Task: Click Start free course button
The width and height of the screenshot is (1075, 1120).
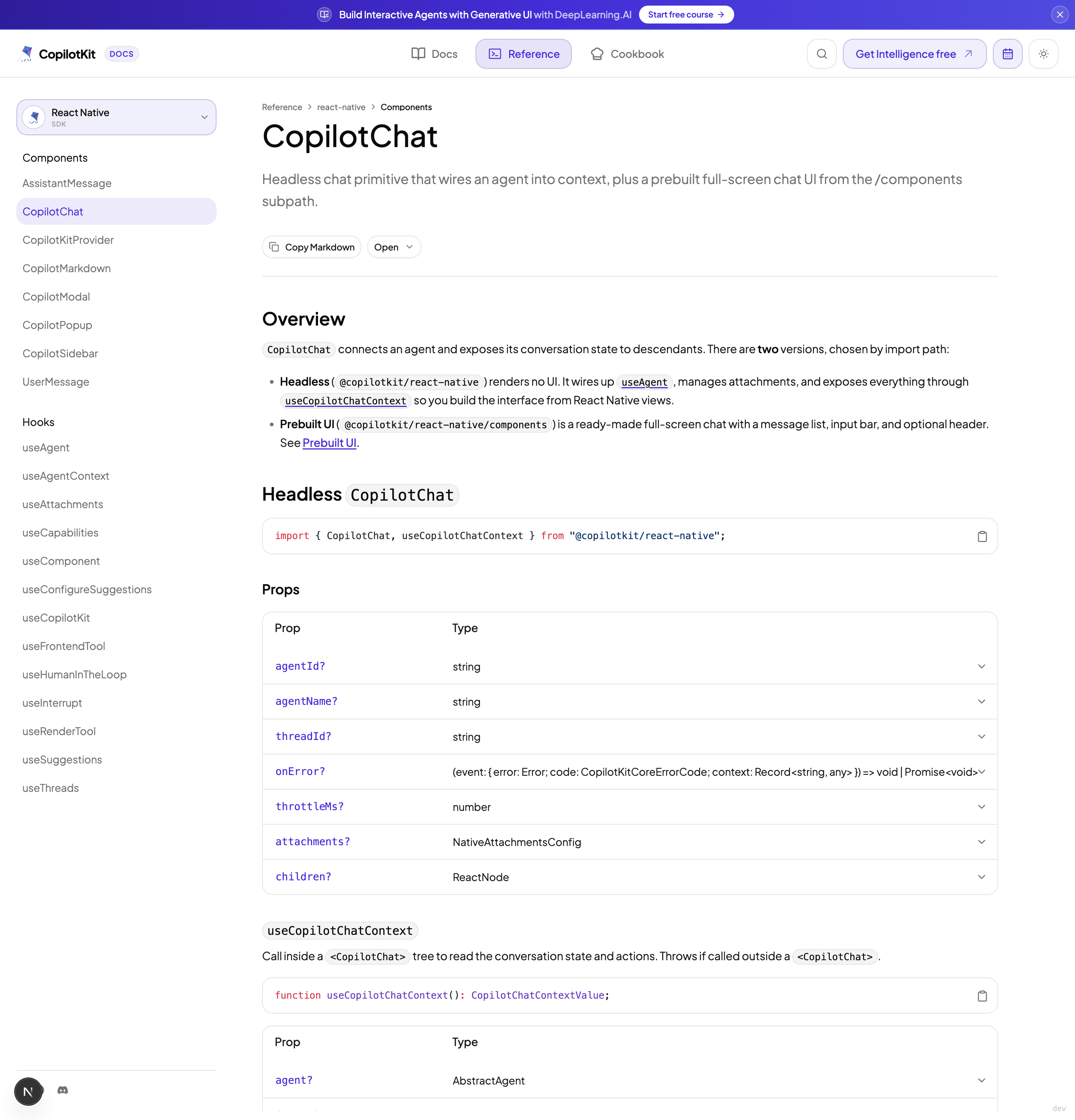Action: pos(686,15)
